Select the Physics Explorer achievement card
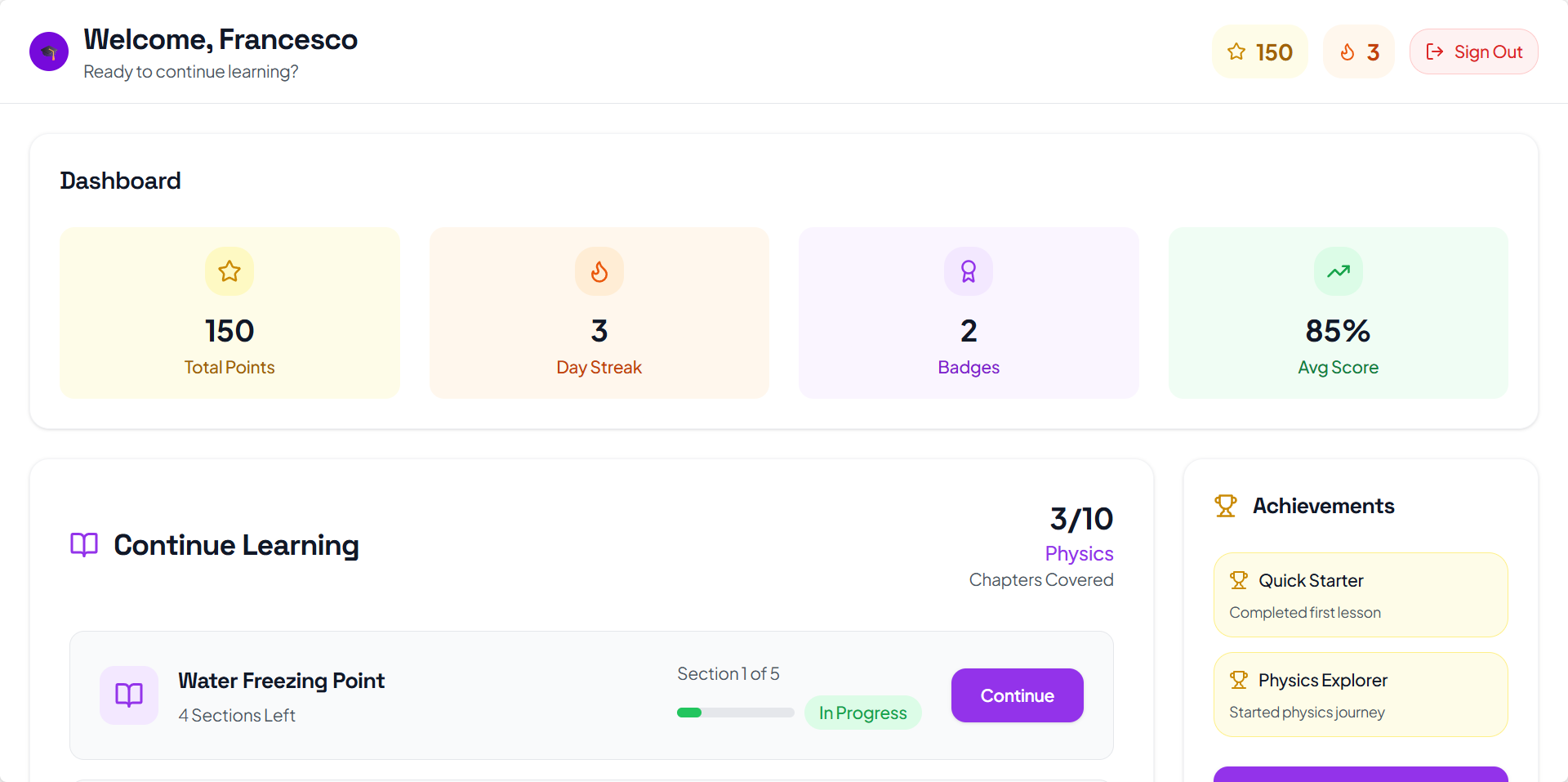Viewport: 1568px width, 782px height. [x=1360, y=695]
